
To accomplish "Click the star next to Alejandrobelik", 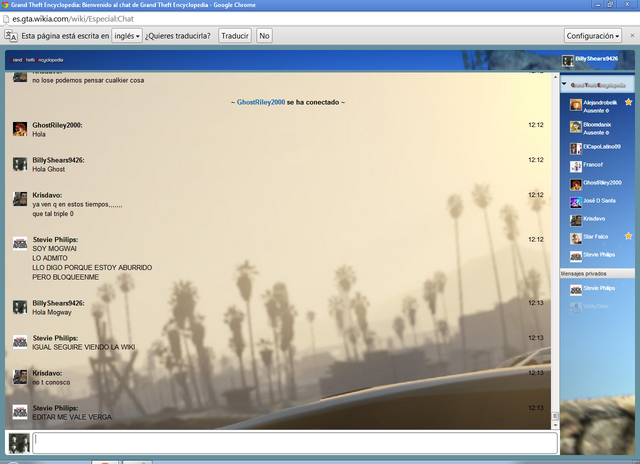I will tap(628, 102).
